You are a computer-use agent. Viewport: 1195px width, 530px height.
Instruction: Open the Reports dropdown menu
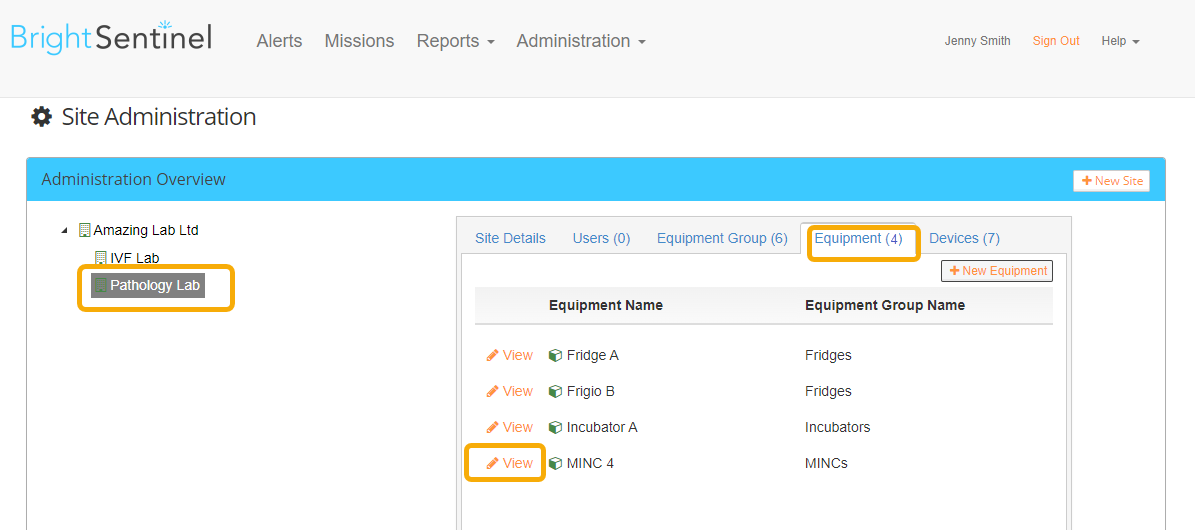pyautogui.click(x=456, y=41)
